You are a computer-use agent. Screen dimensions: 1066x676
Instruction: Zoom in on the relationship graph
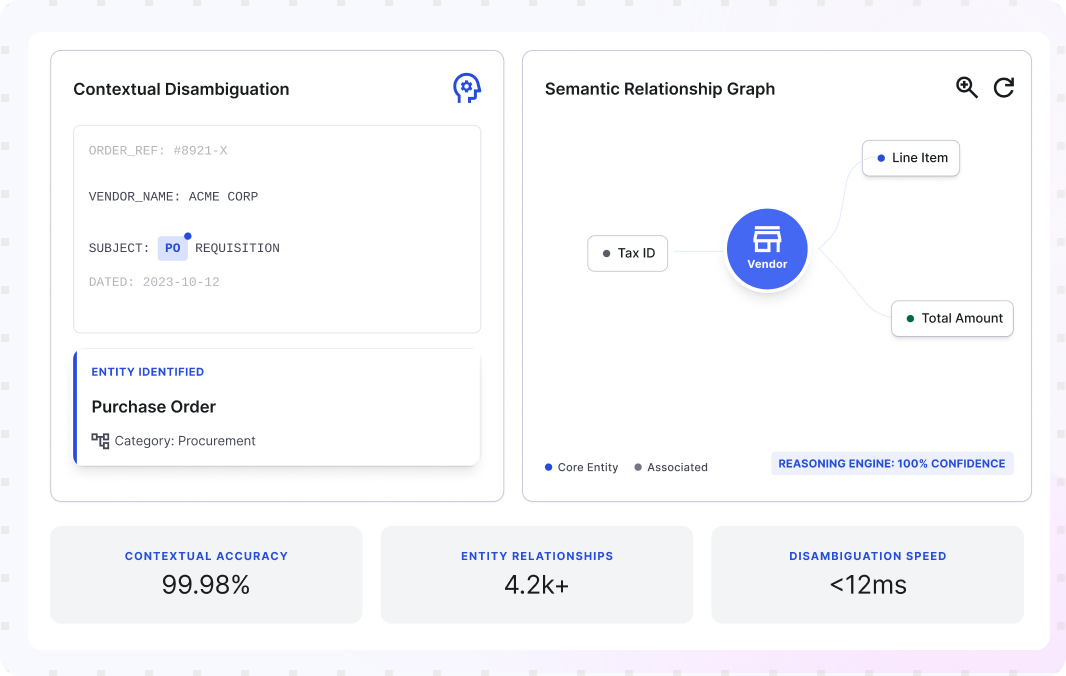pyautogui.click(x=967, y=88)
